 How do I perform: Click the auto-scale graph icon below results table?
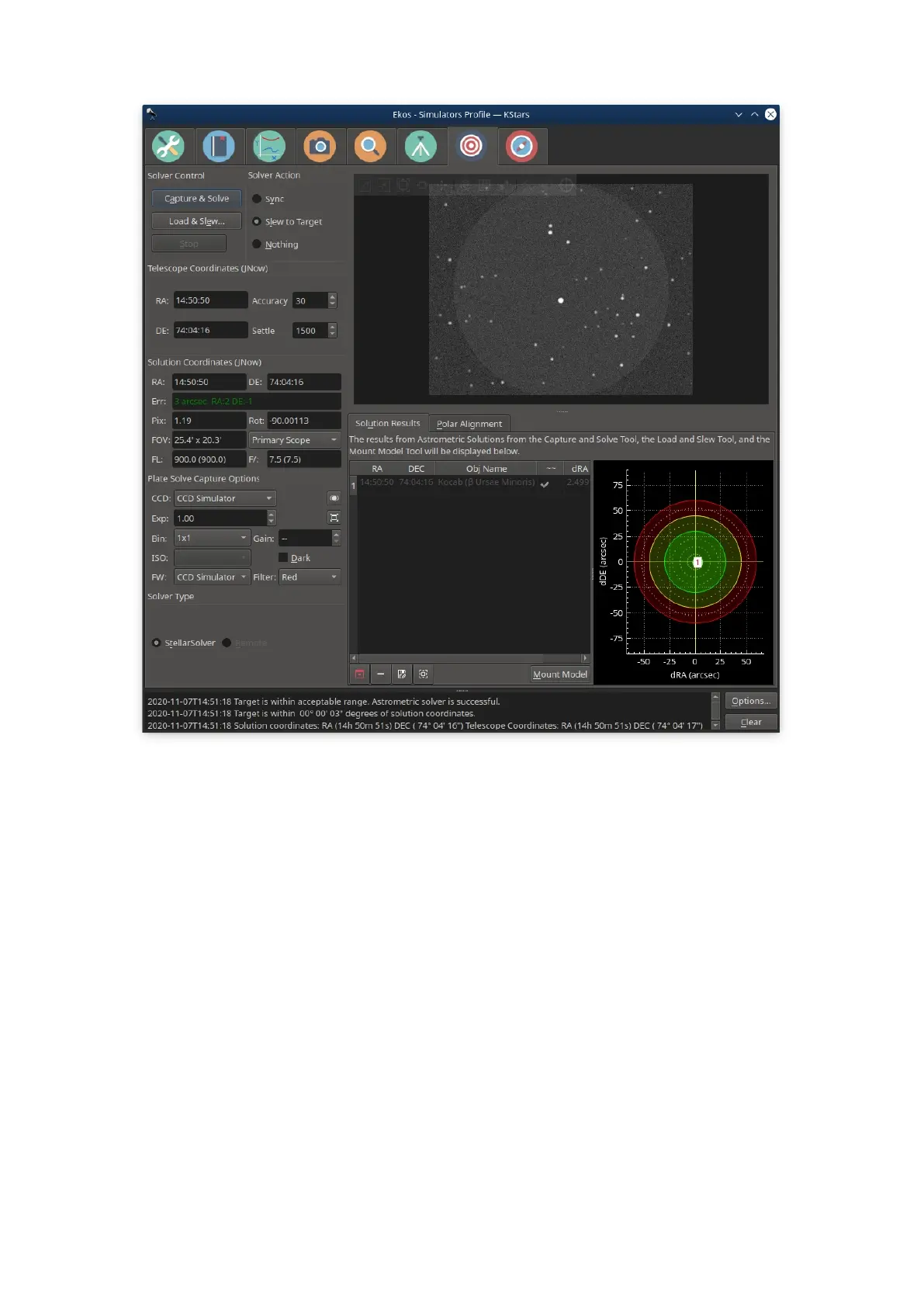click(x=423, y=674)
